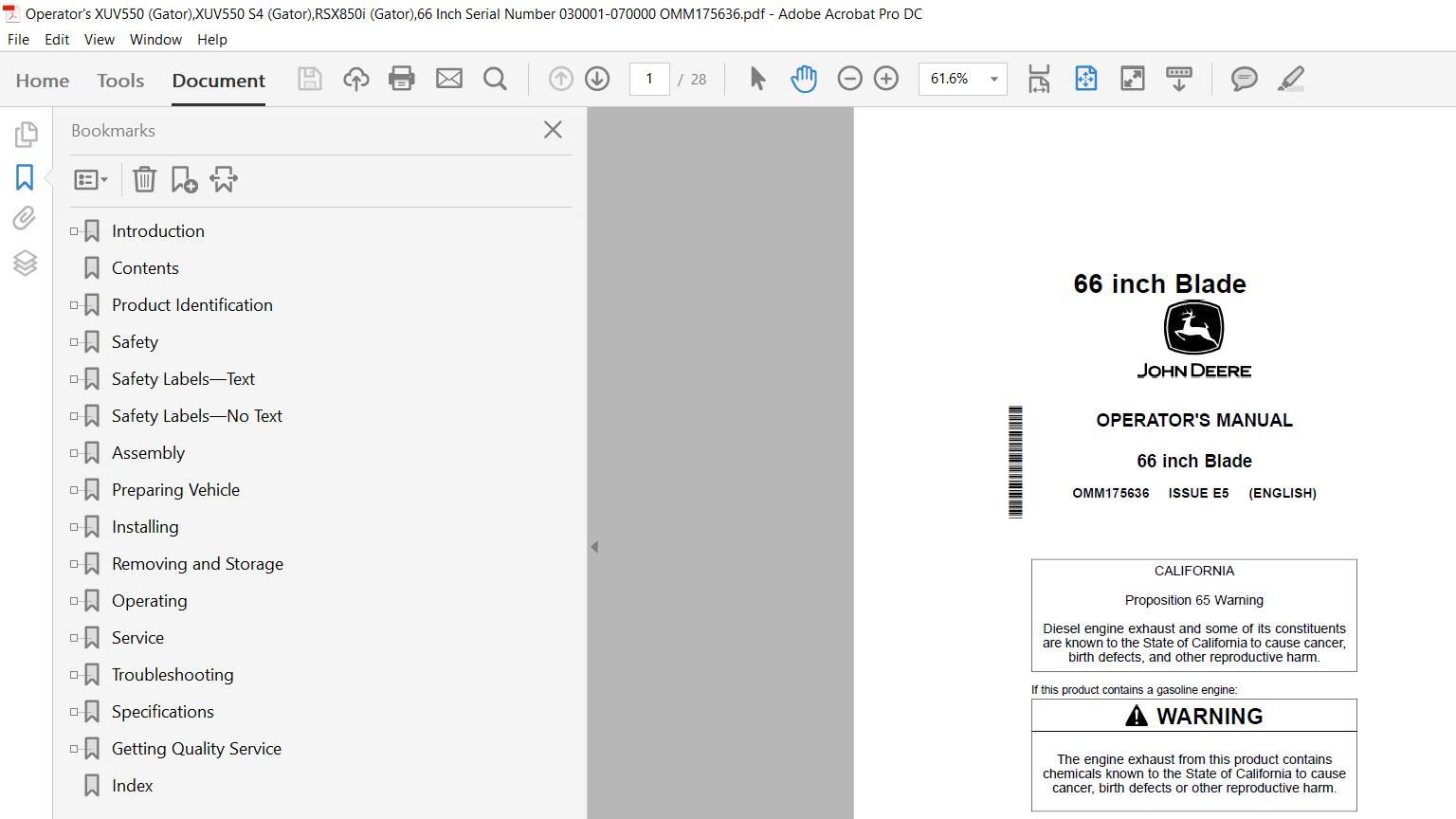Open the zoom level dropdown

pos(994,79)
